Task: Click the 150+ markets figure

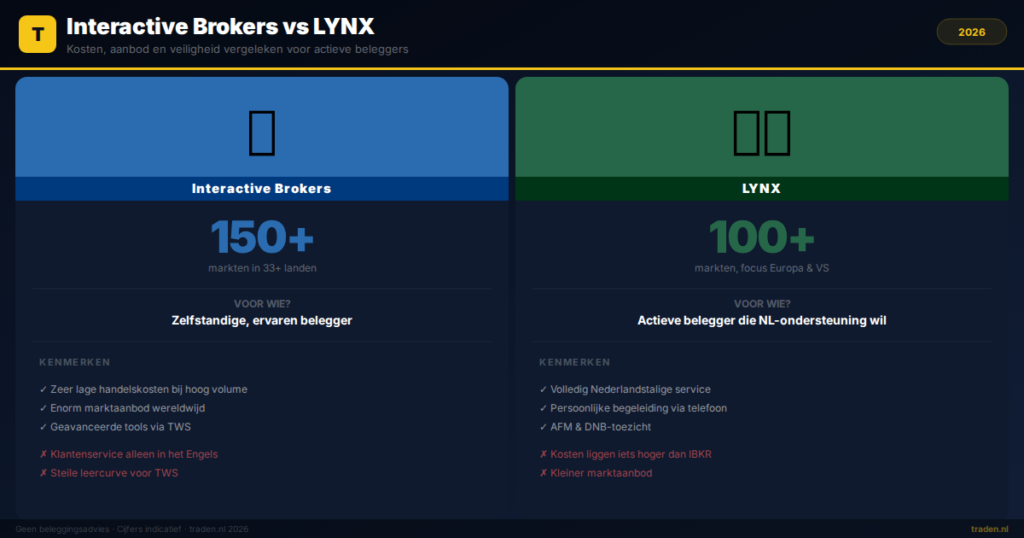Action: tap(262, 237)
